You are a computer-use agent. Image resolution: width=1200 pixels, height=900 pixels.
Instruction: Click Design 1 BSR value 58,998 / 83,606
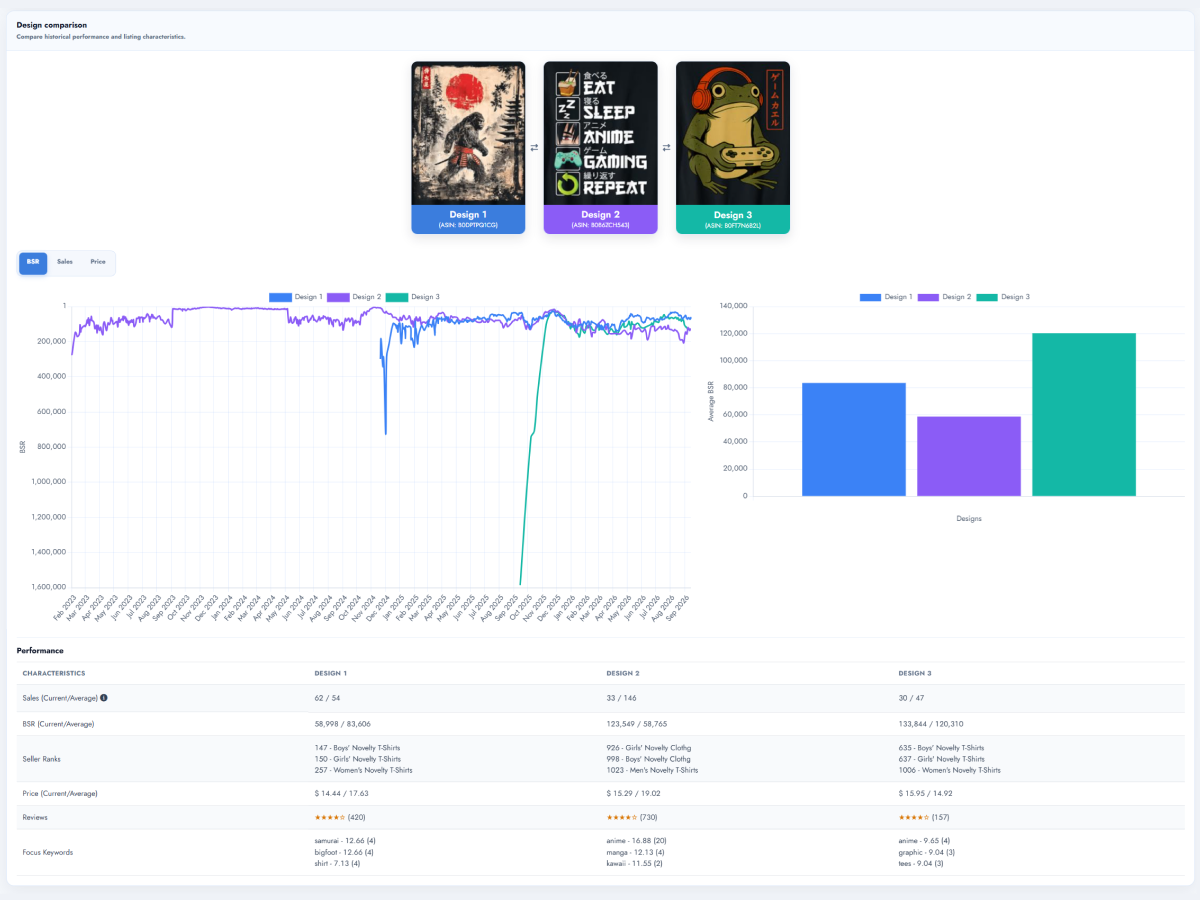342,723
